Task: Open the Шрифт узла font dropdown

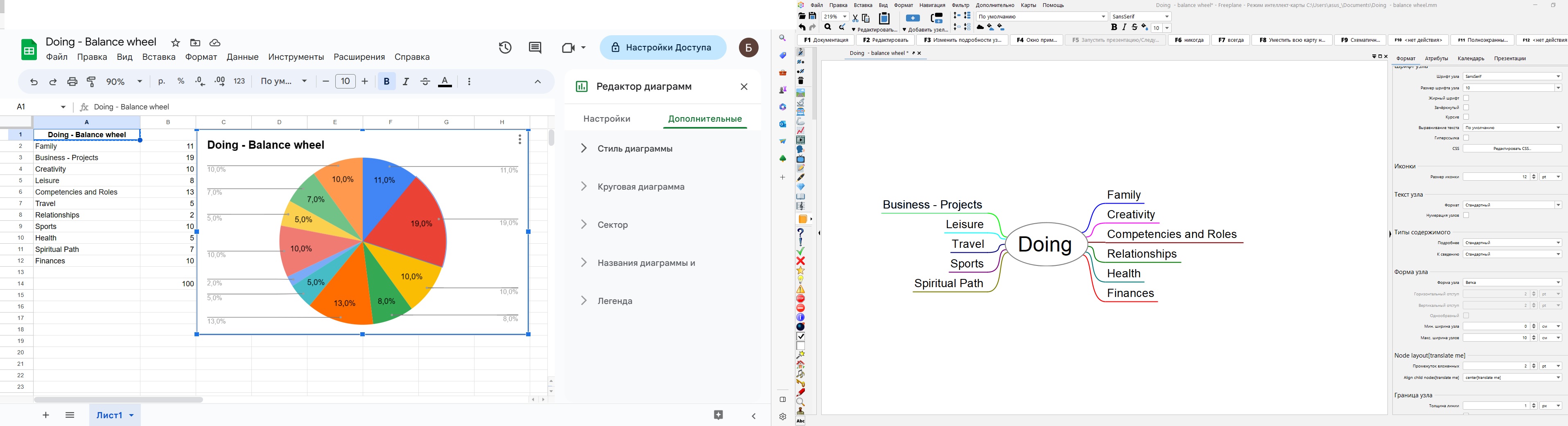Action: pos(1513,77)
